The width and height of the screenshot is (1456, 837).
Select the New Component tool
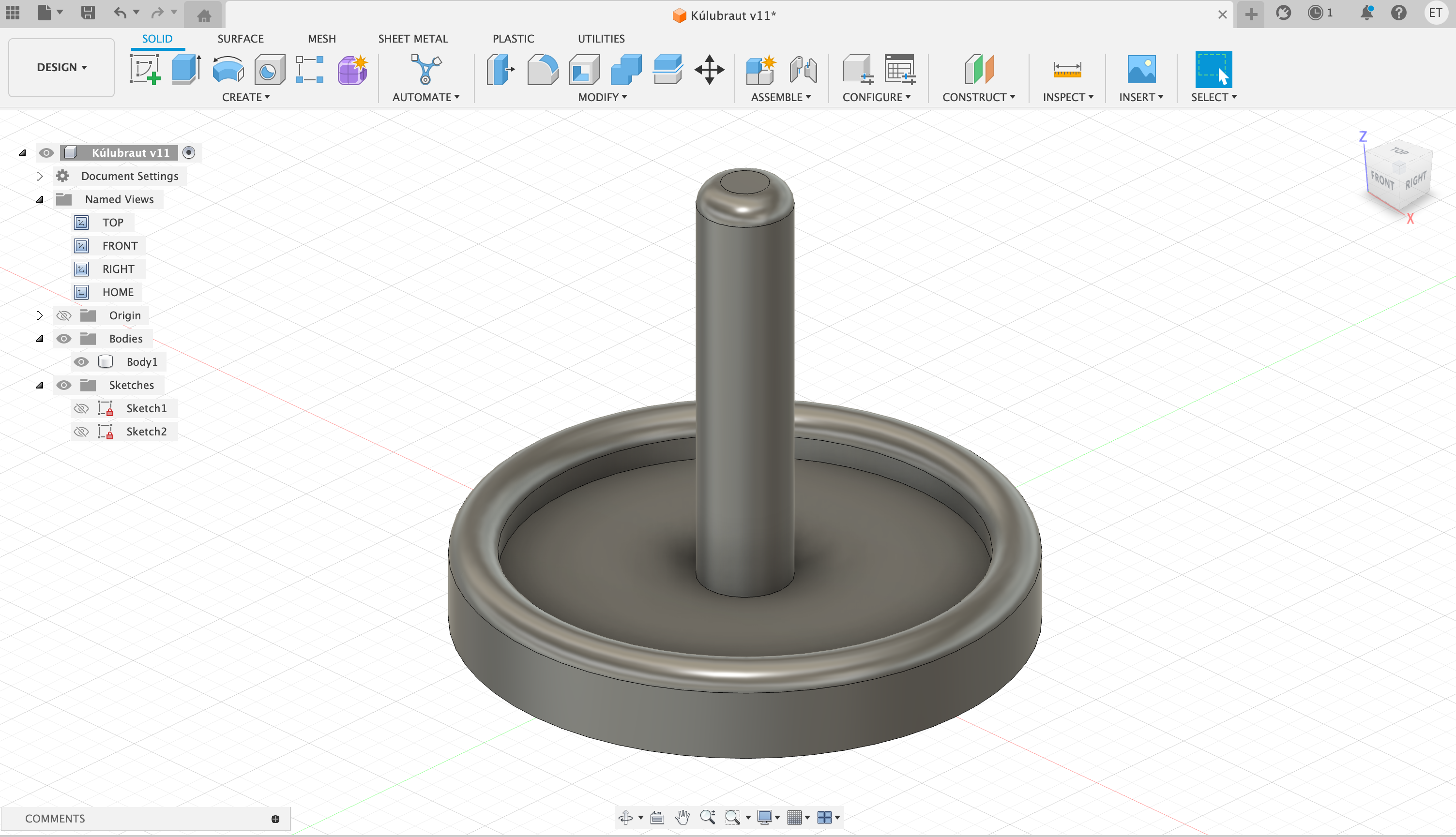(x=760, y=70)
